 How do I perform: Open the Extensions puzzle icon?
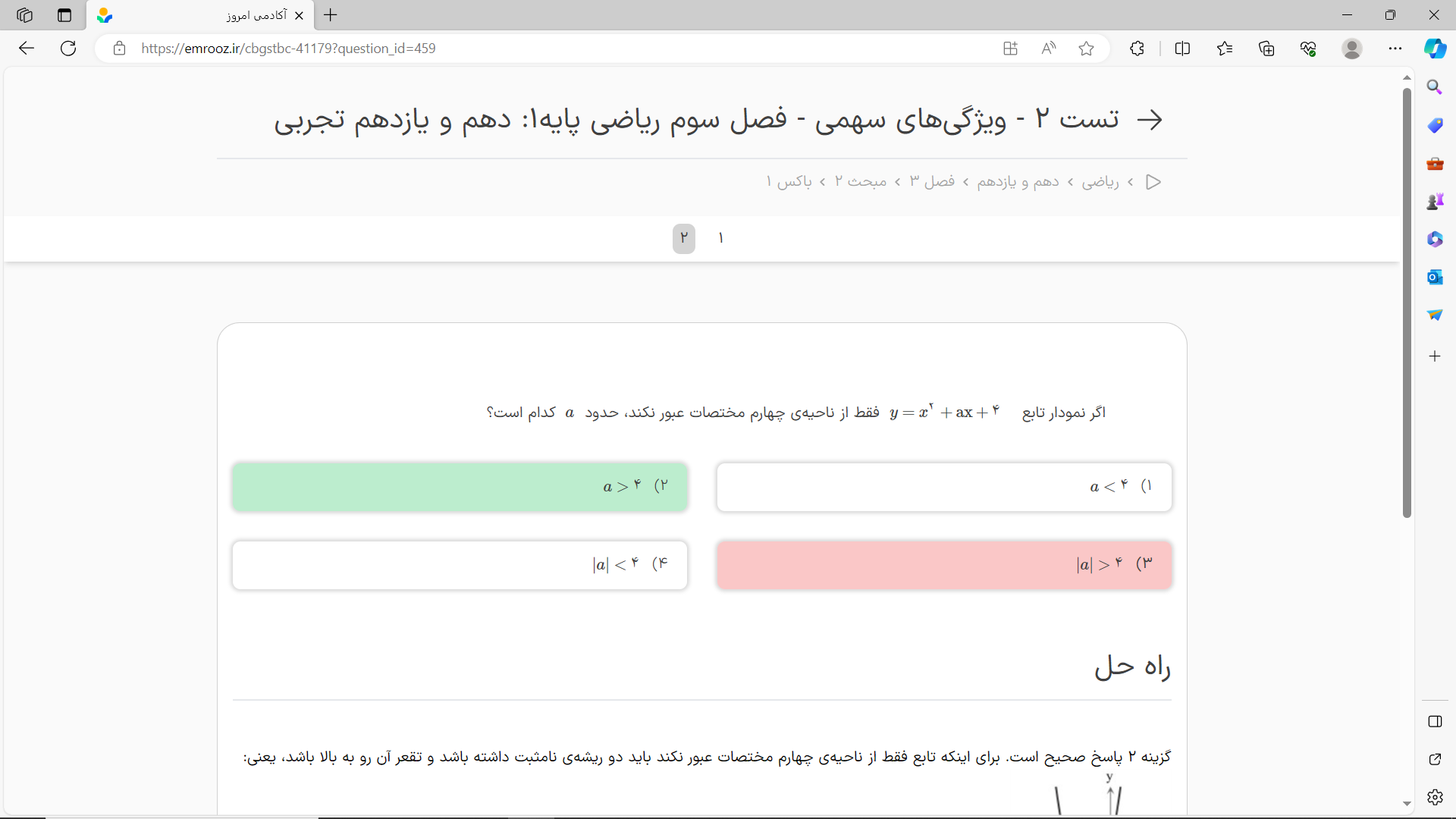point(1137,49)
